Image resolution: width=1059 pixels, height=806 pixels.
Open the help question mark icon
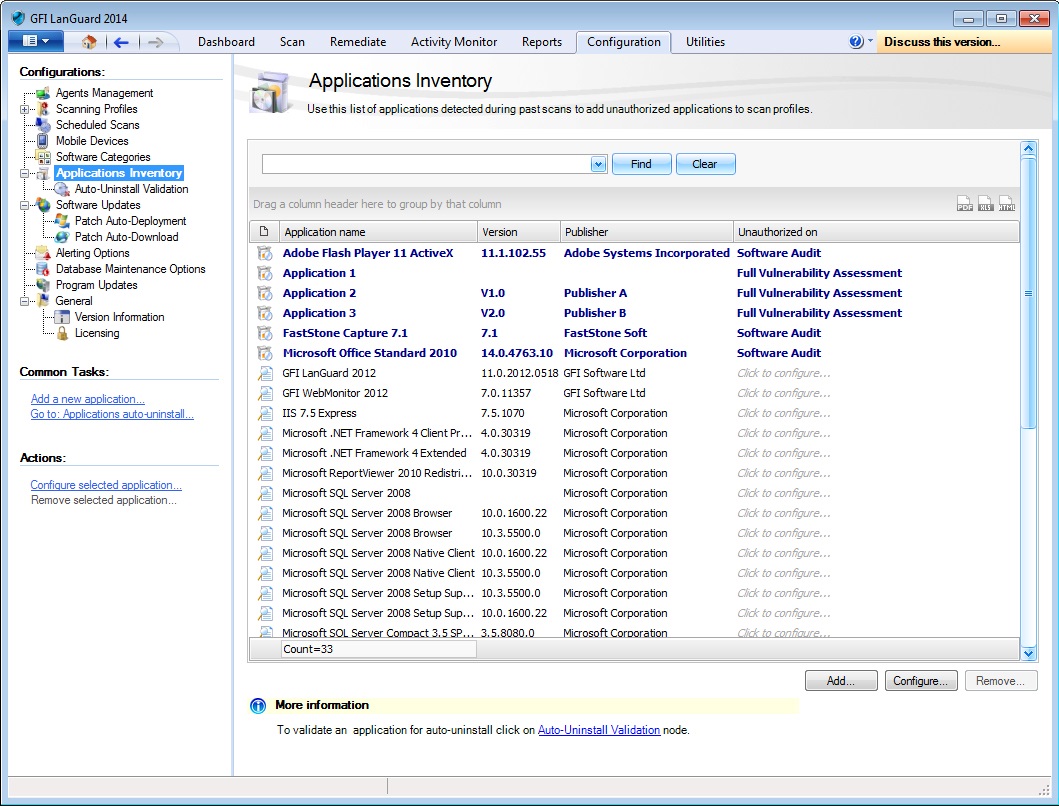click(856, 42)
